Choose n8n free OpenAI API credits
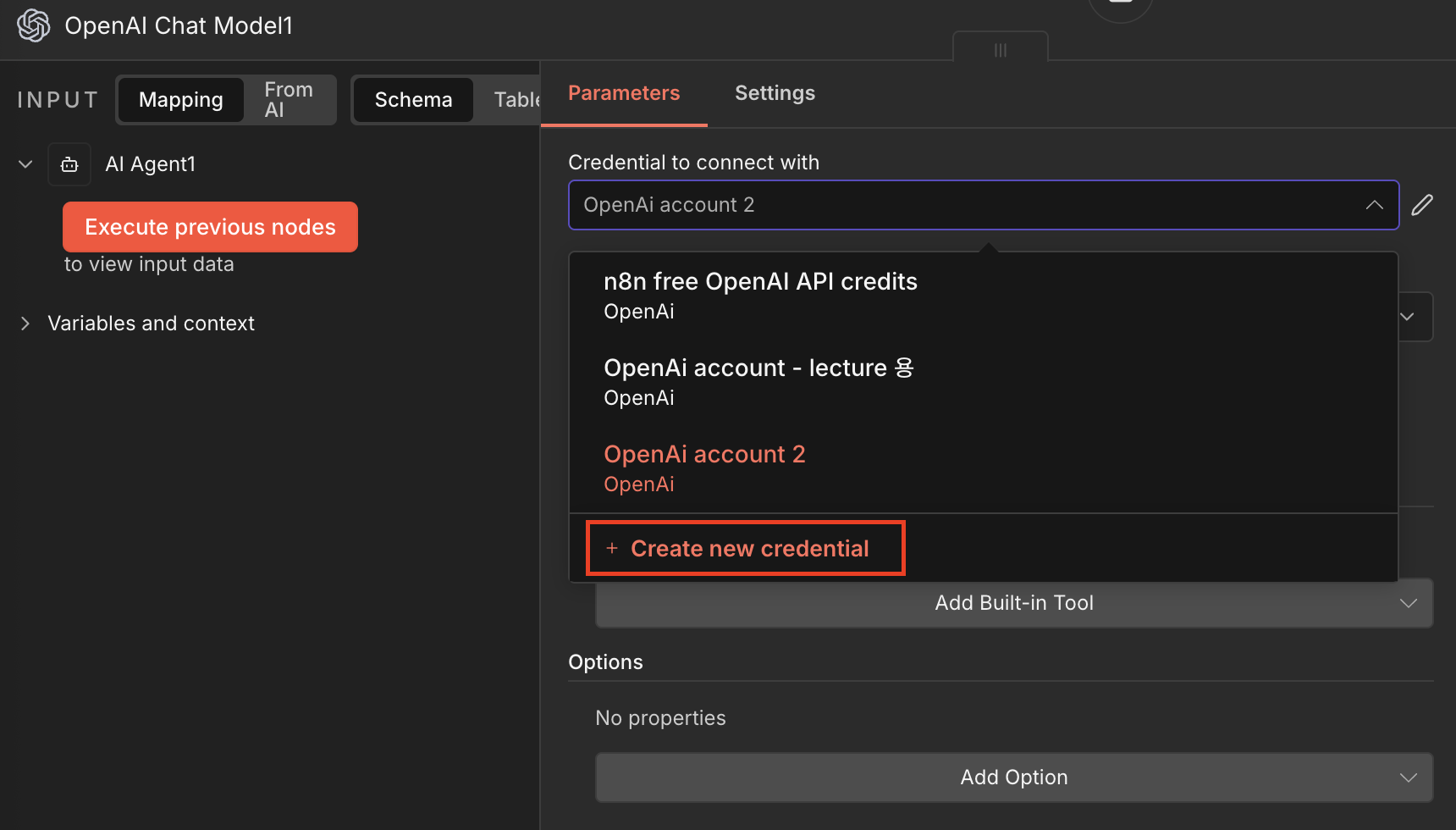The image size is (1456, 830). click(983, 296)
